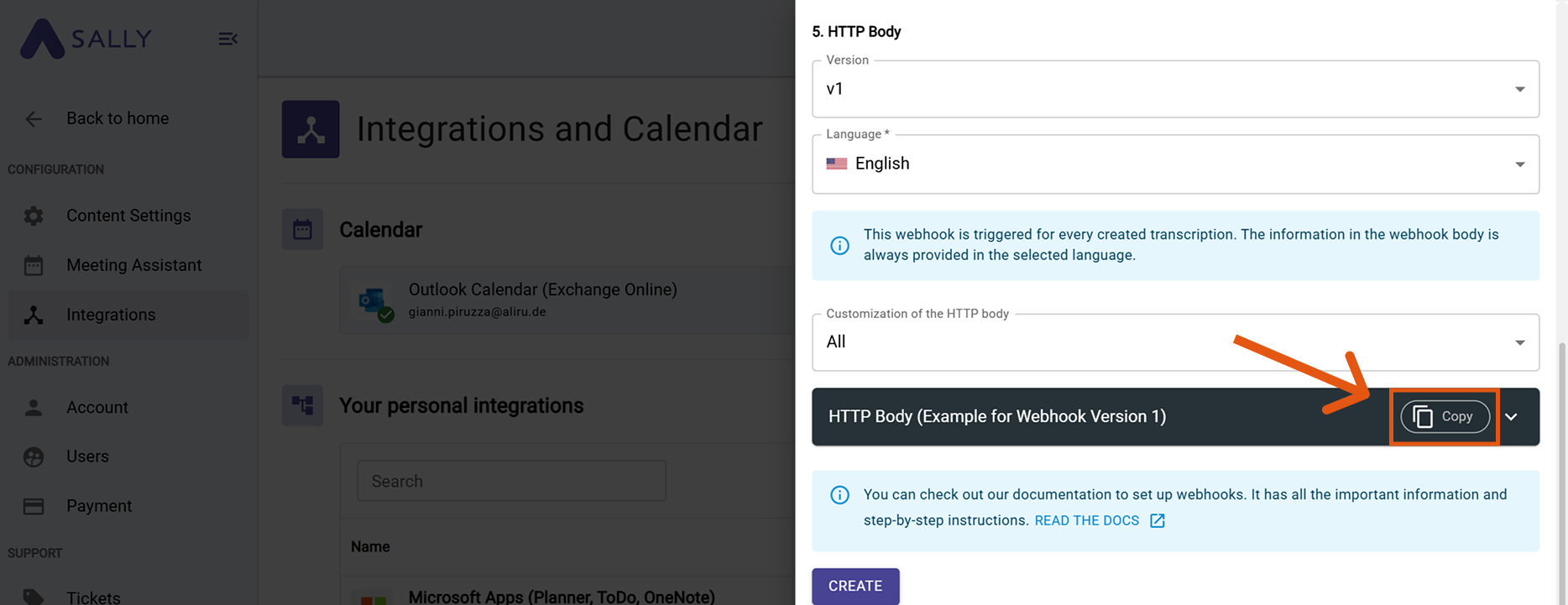Open Tickets in the support menu
Viewport: 1568px width, 605px height.
click(x=93, y=597)
